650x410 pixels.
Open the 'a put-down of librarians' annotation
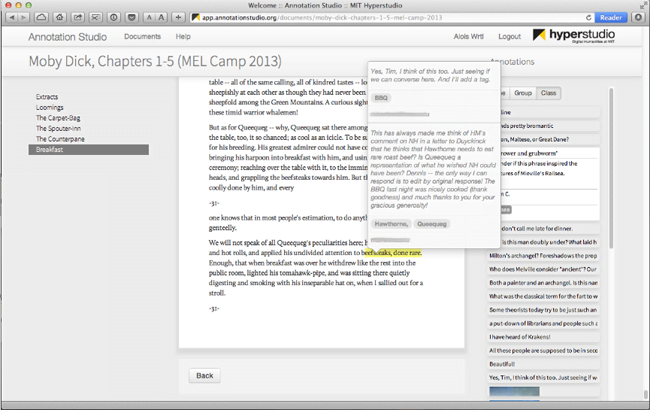point(543,323)
